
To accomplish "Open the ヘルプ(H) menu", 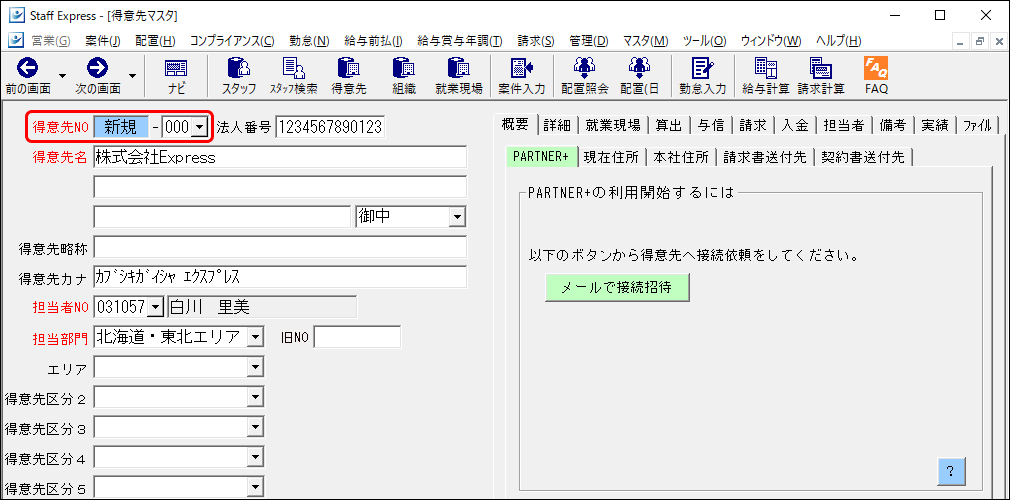I will pyautogui.click(x=839, y=41).
